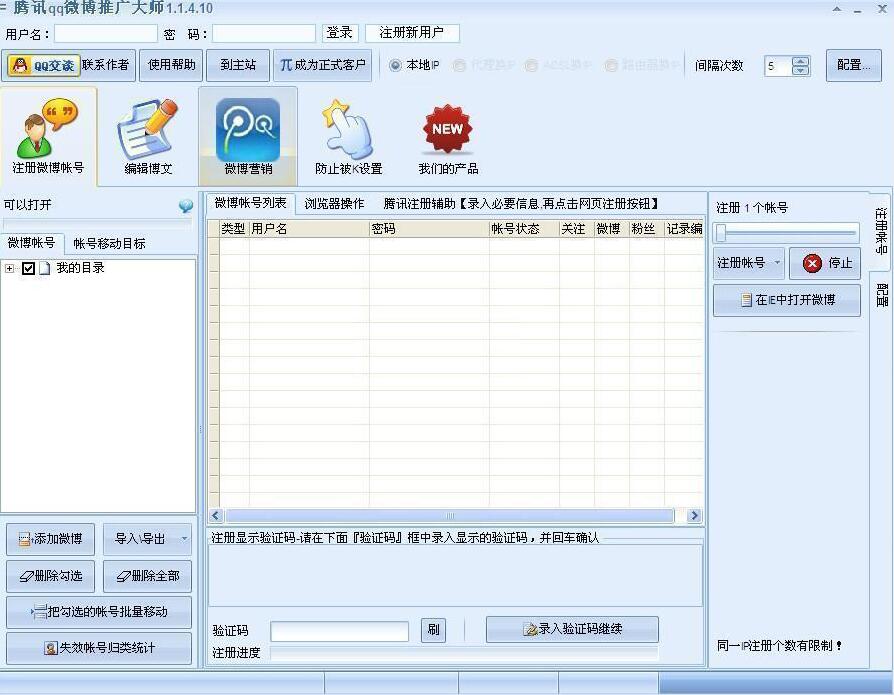894x695 pixels.
Task: Click the 刷 refresh captcha button
Action: 433,629
